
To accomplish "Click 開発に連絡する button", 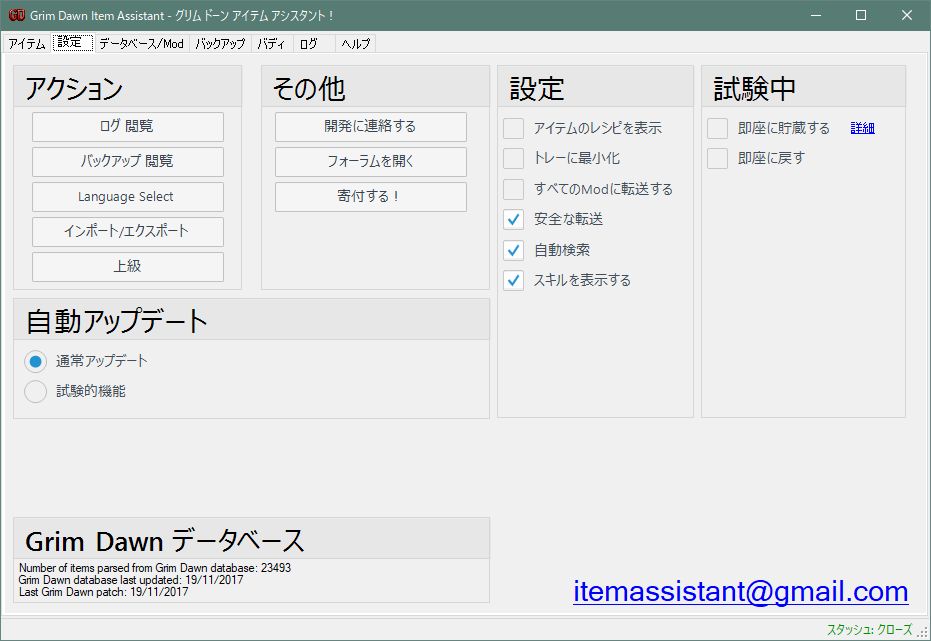I will 370,126.
